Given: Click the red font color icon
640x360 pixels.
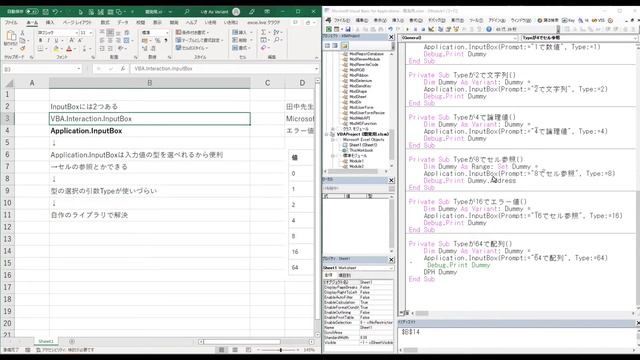Looking at the screenshot, I should tap(69, 49).
